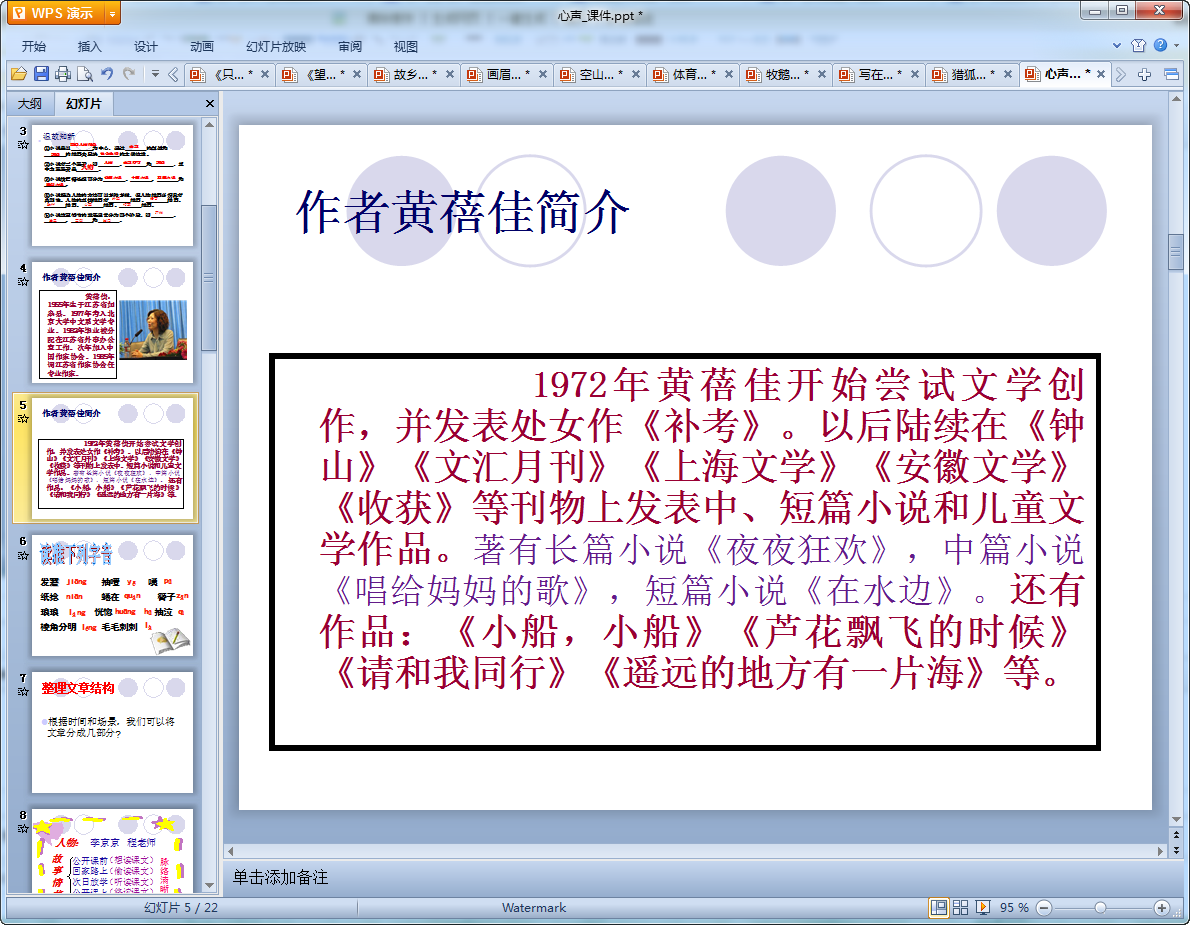Undo the last action
Image resolution: width=1190 pixels, height=925 pixels.
[107, 74]
